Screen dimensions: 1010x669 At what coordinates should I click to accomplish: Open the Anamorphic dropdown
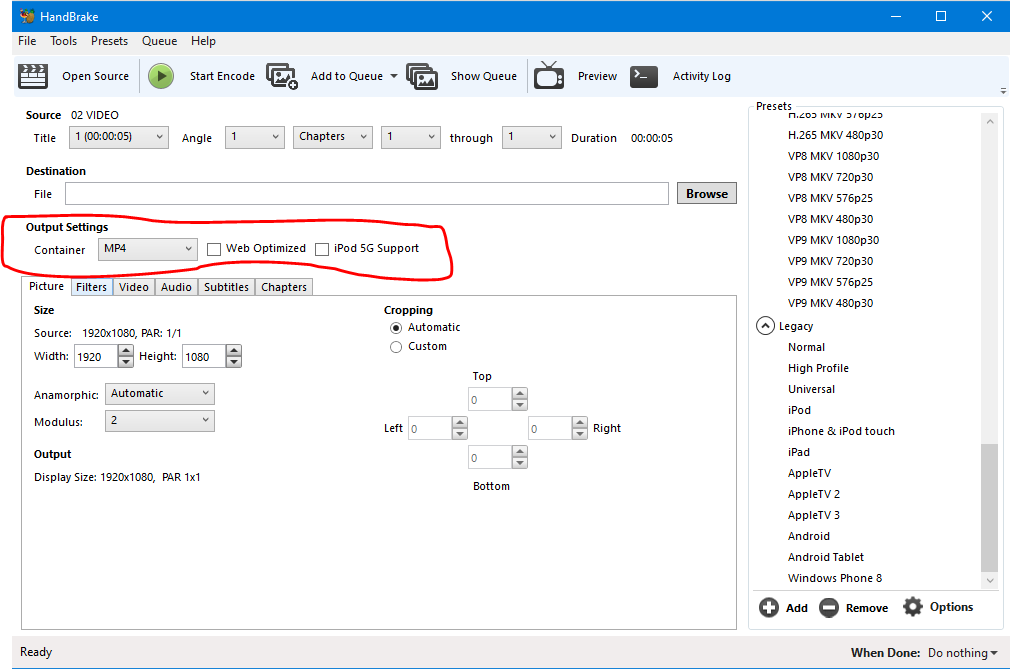point(160,393)
